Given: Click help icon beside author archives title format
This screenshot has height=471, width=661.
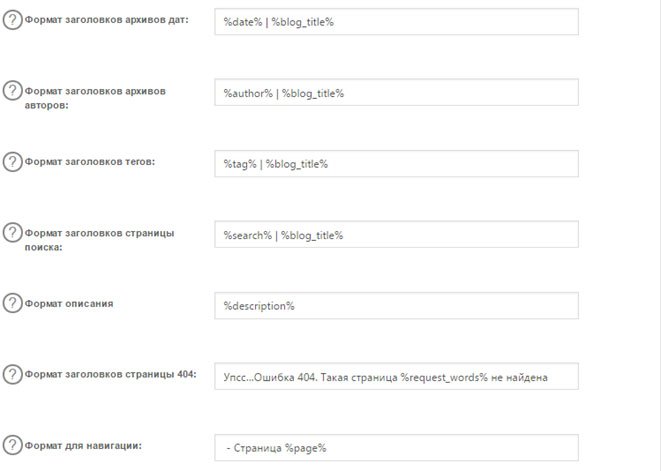Looking at the screenshot, I should coord(12,91).
